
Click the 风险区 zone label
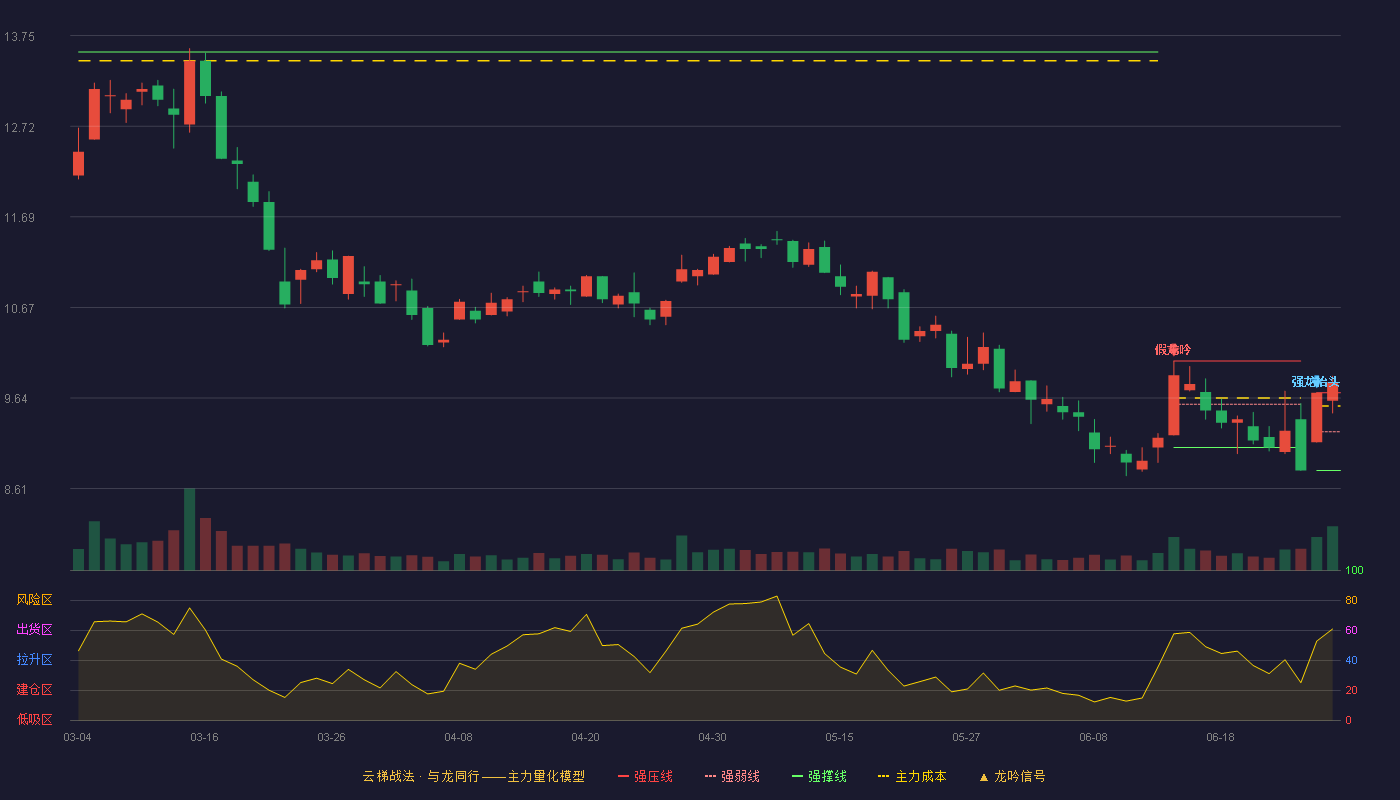(x=34, y=600)
